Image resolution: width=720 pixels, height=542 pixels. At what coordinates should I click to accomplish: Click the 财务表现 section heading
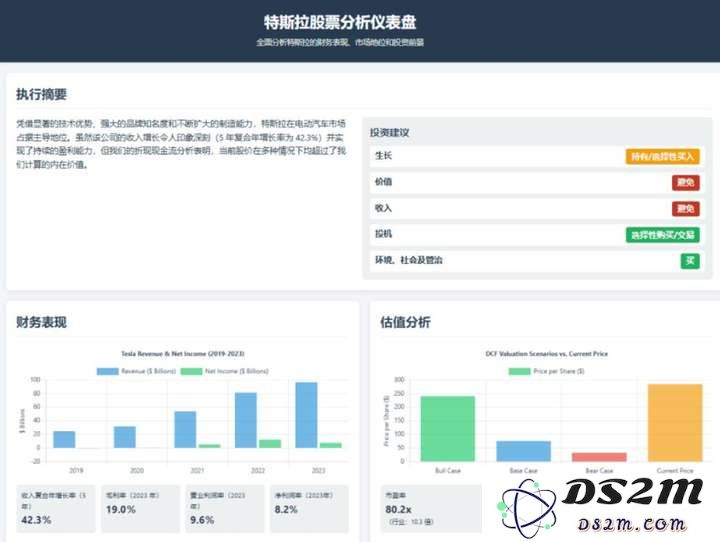click(x=41, y=322)
